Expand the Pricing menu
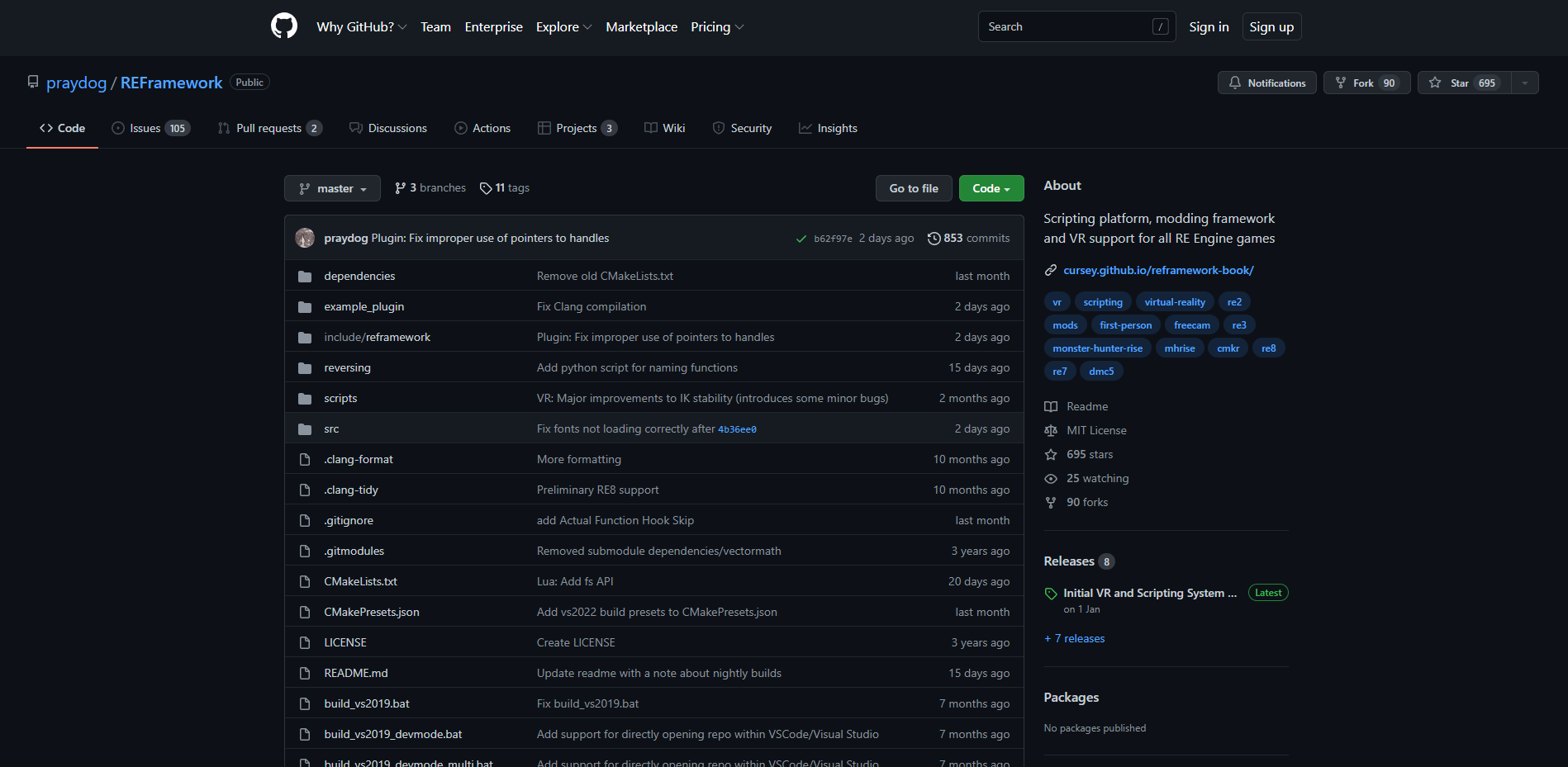This screenshot has width=1568, height=767. 718,26
